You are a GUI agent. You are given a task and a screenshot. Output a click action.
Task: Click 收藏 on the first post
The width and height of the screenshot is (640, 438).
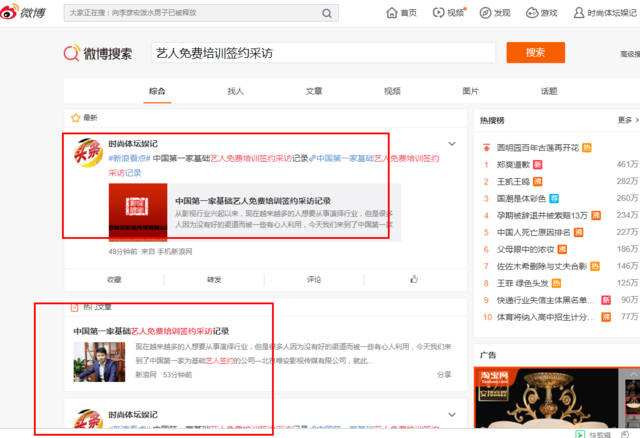point(114,280)
